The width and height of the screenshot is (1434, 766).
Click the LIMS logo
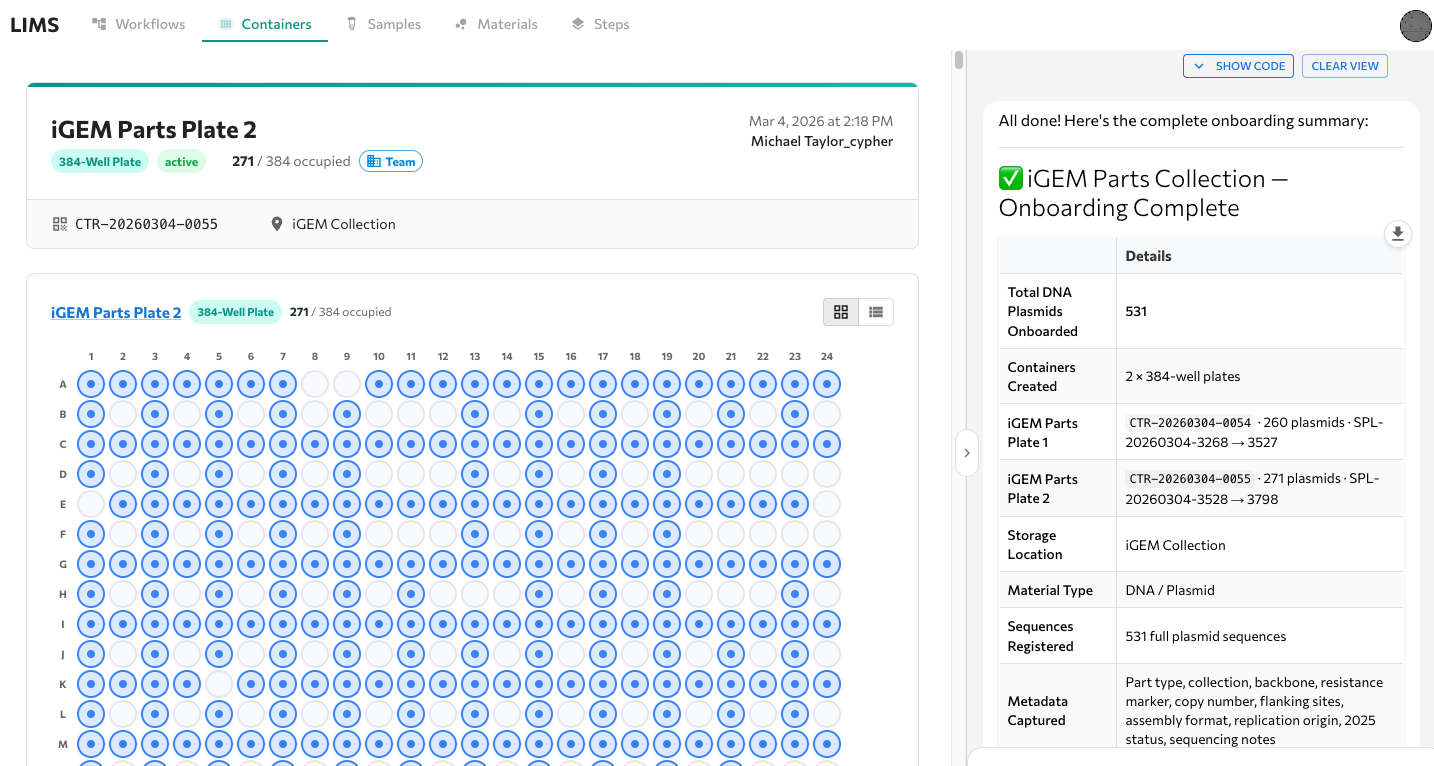tap(35, 25)
